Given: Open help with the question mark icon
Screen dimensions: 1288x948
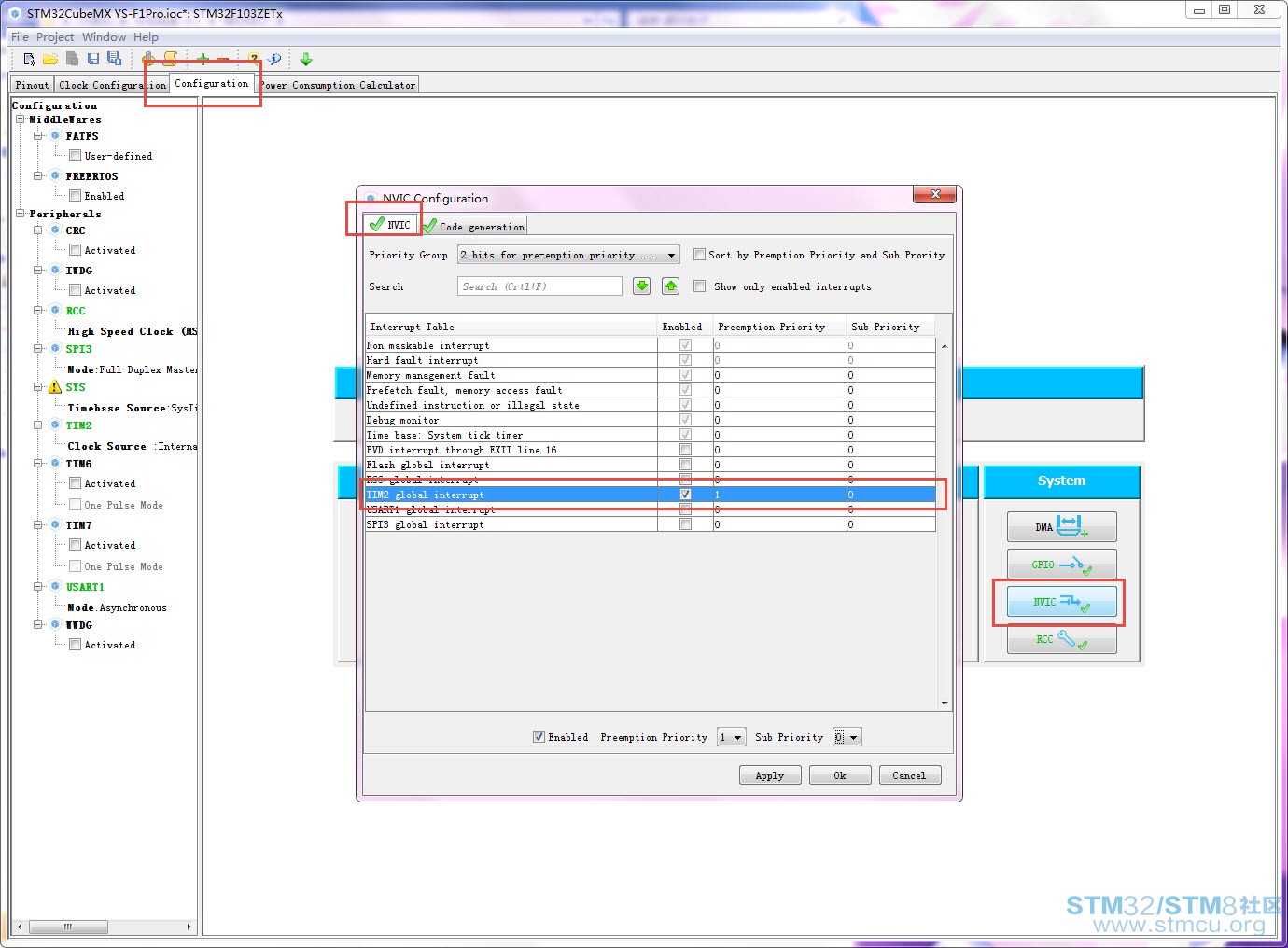Looking at the screenshot, I should 254,59.
